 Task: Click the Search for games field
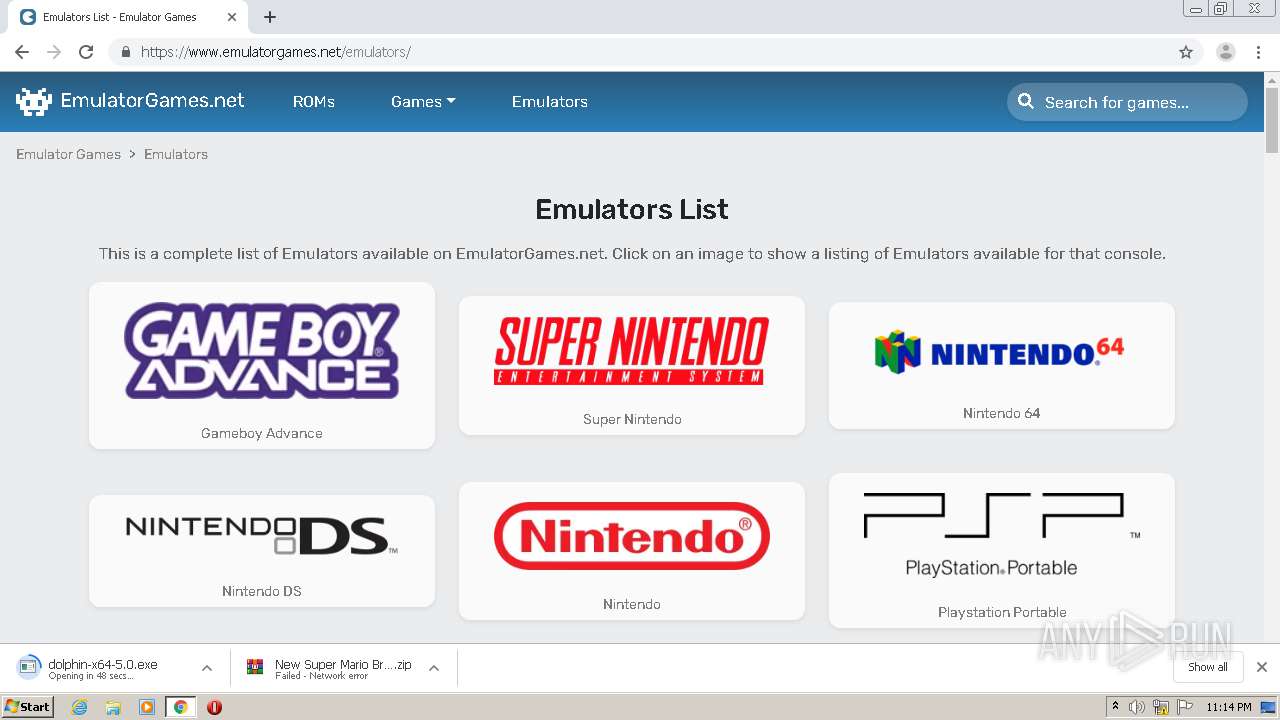1127,102
